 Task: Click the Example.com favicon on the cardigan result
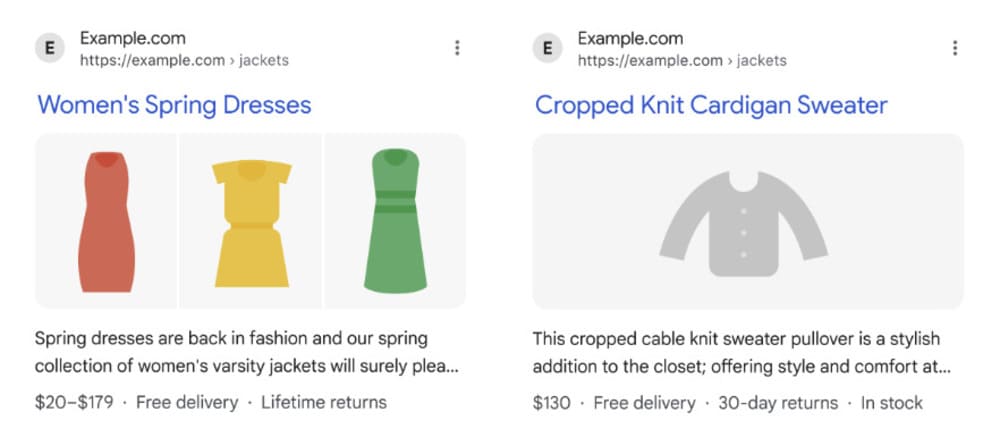point(547,48)
